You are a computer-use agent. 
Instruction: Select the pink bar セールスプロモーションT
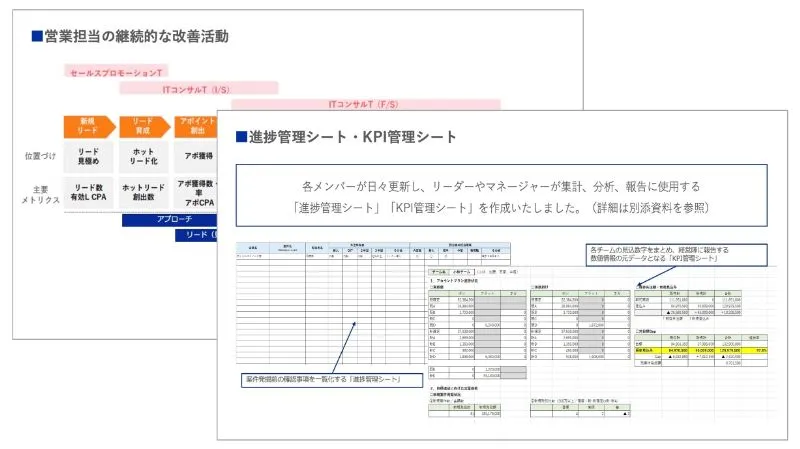116,71
